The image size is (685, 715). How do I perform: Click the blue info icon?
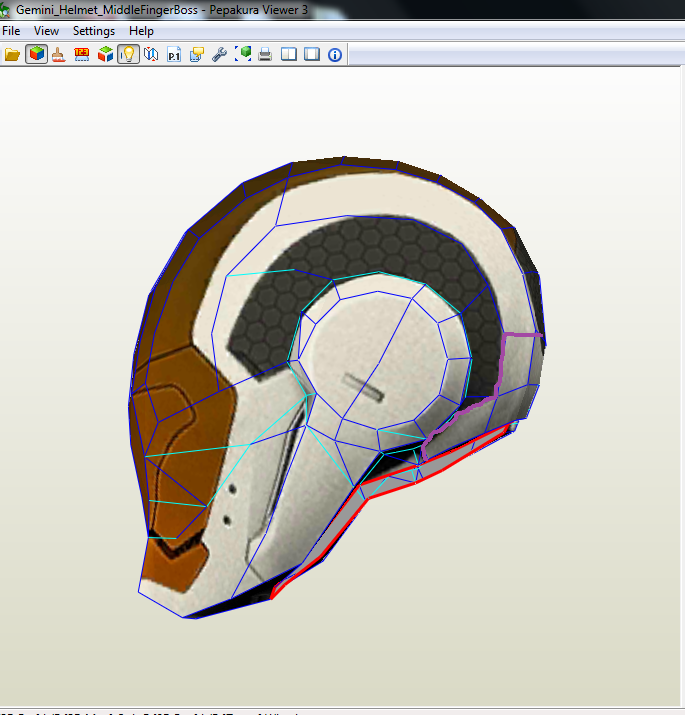[x=335, y=55]
